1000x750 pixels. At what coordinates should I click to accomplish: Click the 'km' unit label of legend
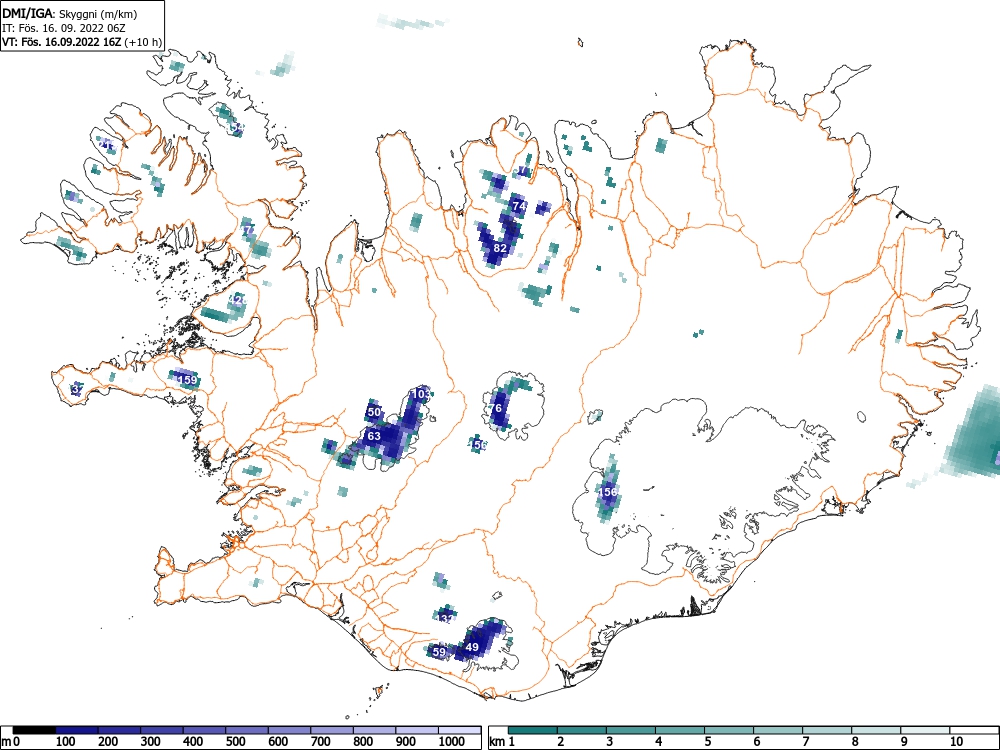497,742
